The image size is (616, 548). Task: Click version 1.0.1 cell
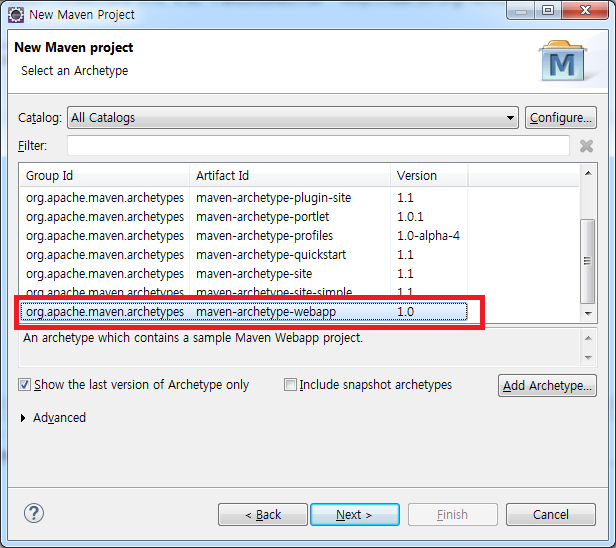tap(410, 217)
